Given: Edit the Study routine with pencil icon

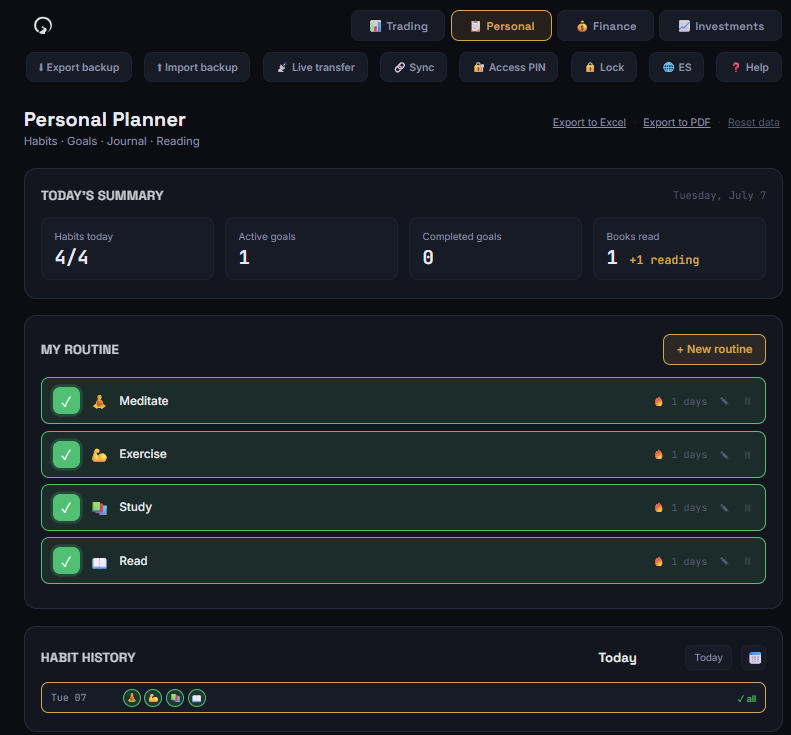Looking at the screenshot, I should coord(724,507).
